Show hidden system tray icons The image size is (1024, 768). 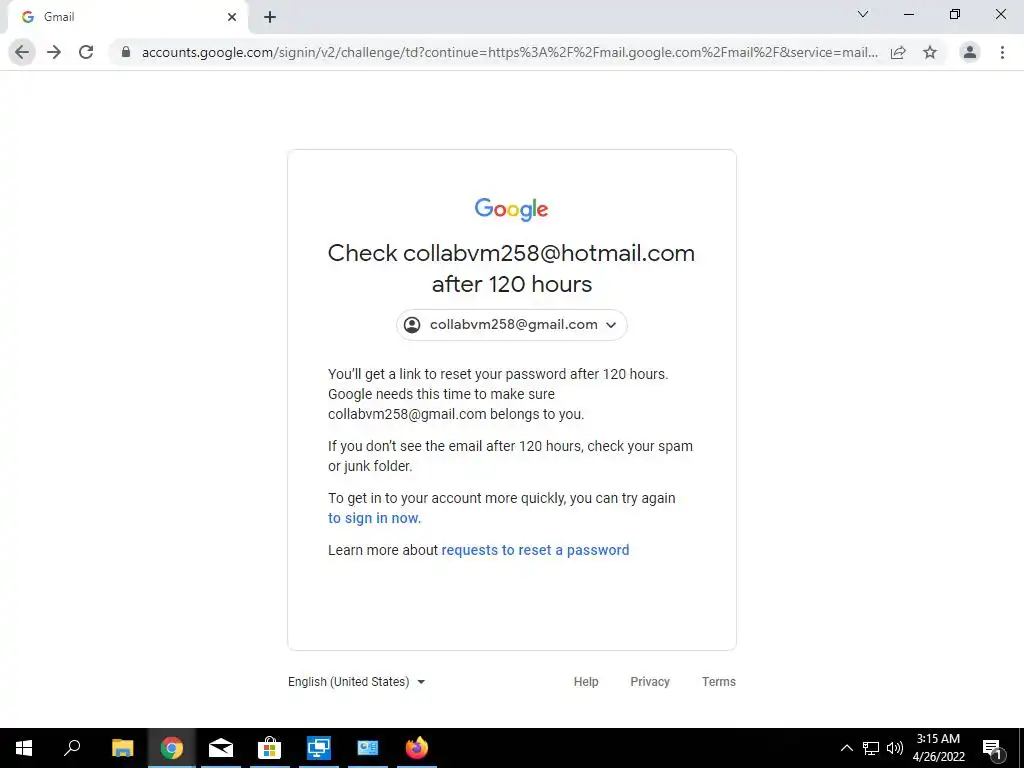pyautogui.click(x=846, y=748)
